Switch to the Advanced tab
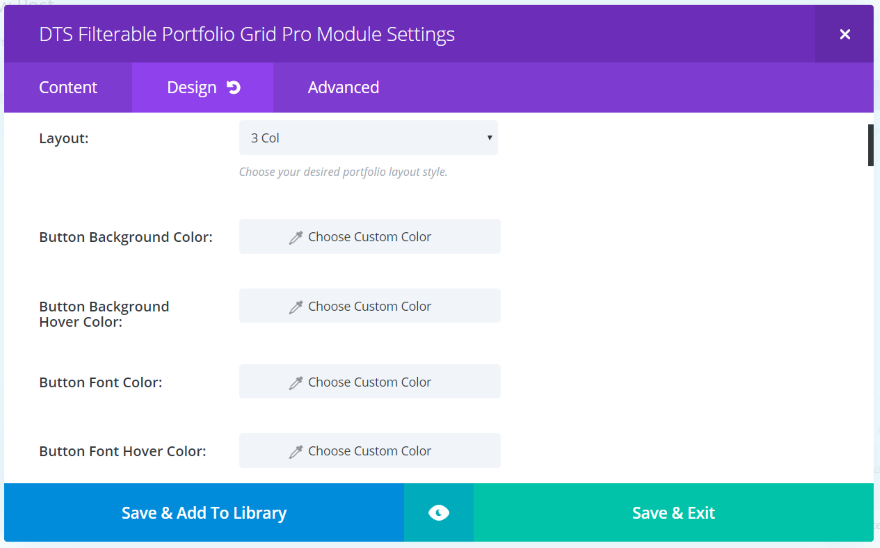Screen dimensions: 880x548 click(x=343, y=88)
